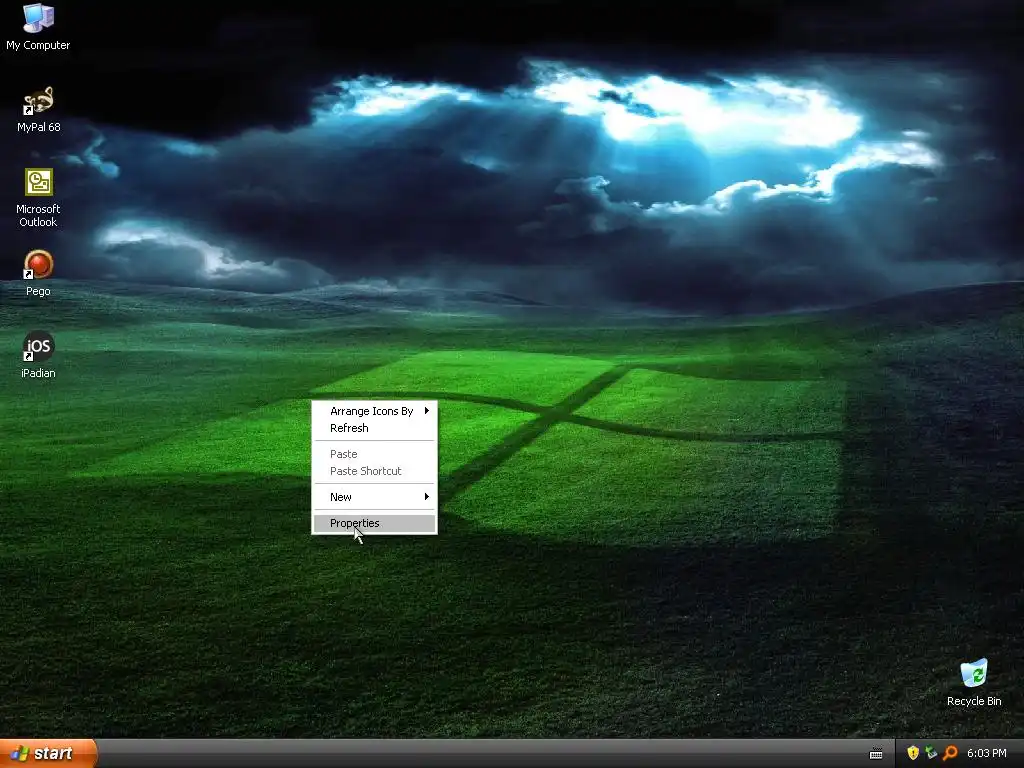The image size is (1024, 768).
Task: Choose Properties in the context menu
Action: point(374,523)
